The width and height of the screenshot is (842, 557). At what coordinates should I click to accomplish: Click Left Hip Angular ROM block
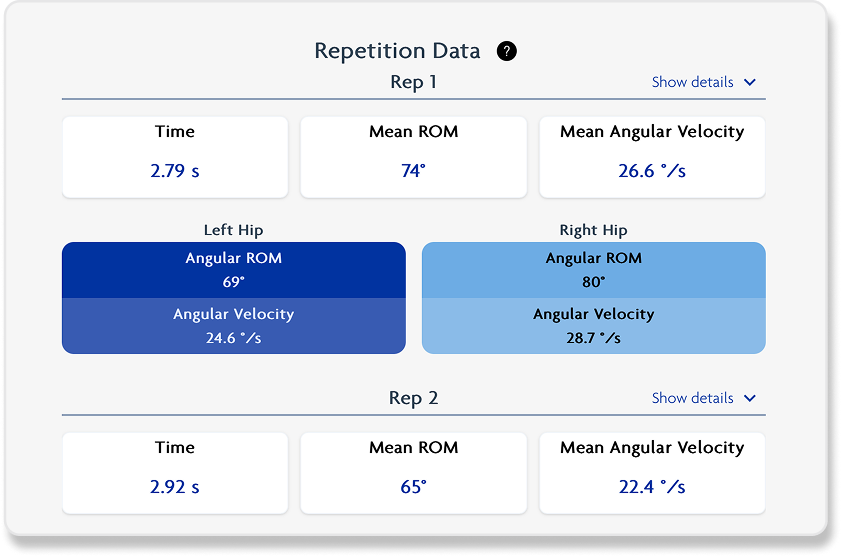234,270
